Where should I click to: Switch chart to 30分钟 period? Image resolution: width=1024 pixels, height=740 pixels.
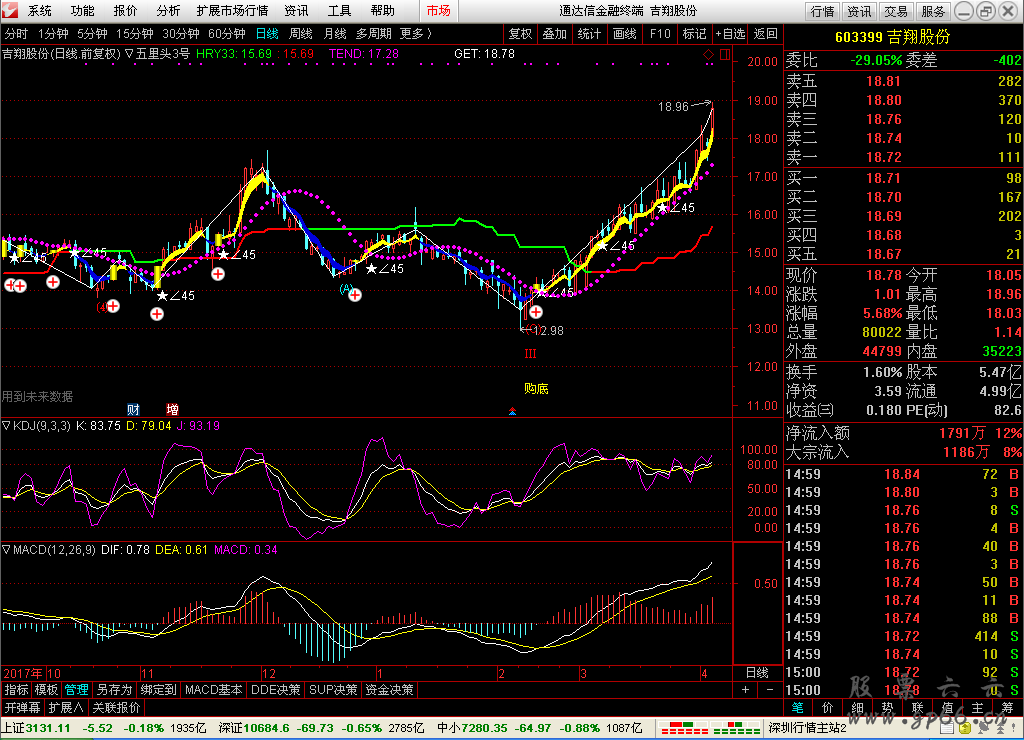pyautogui.click(x=181, y=34)
